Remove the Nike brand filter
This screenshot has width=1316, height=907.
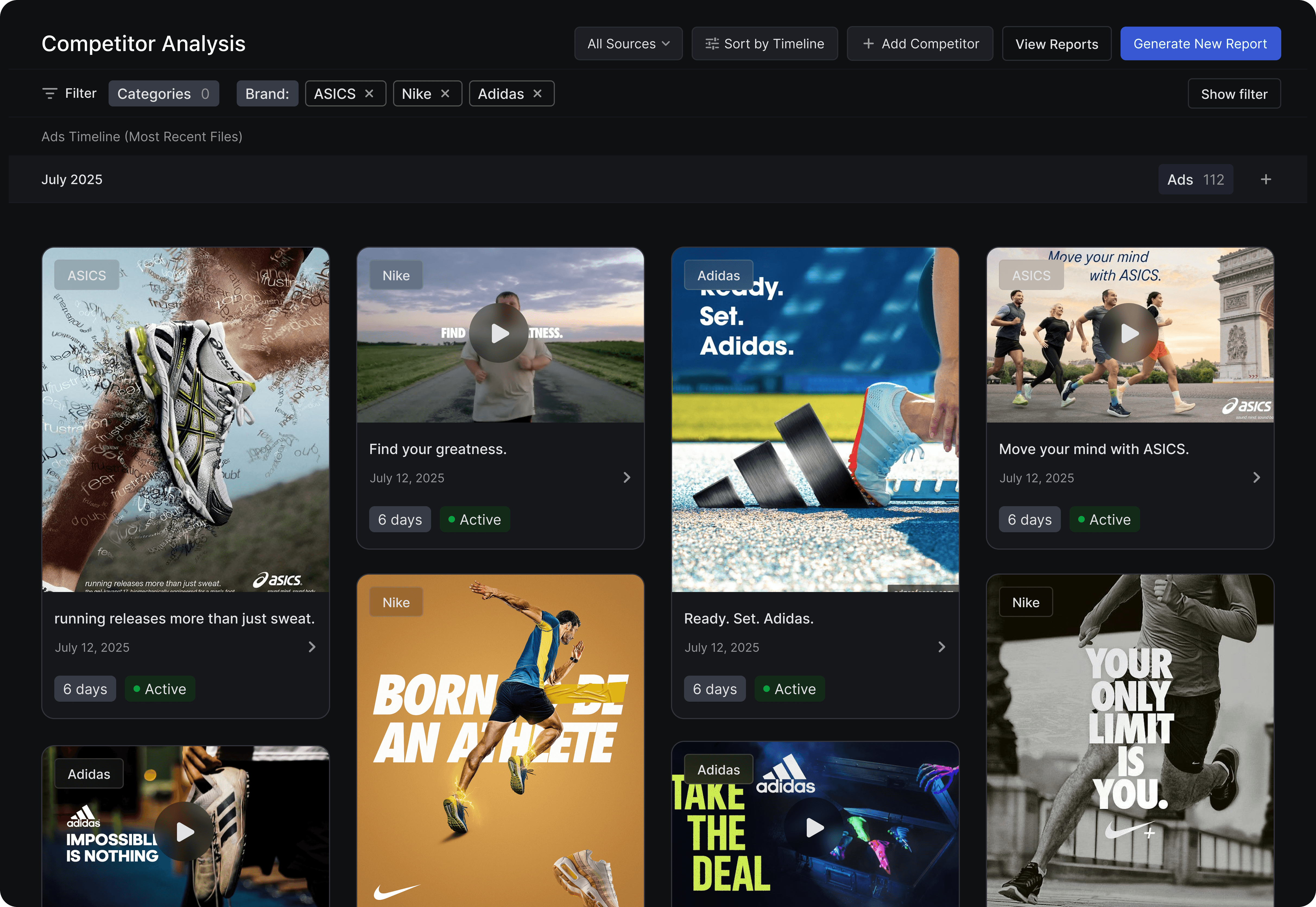(x=445, y=93)
